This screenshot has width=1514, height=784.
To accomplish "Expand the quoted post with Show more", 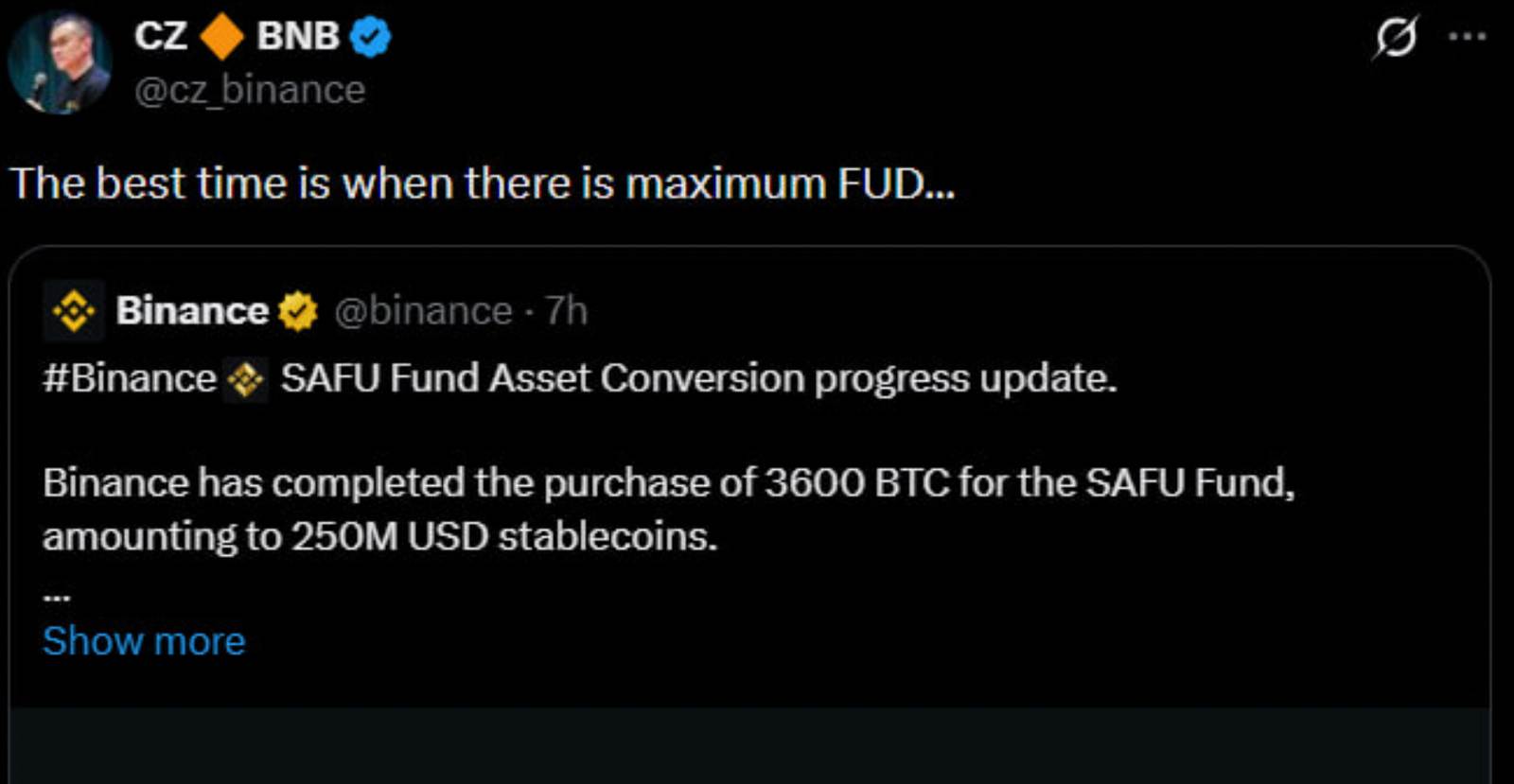I will [x=144, y=641].
